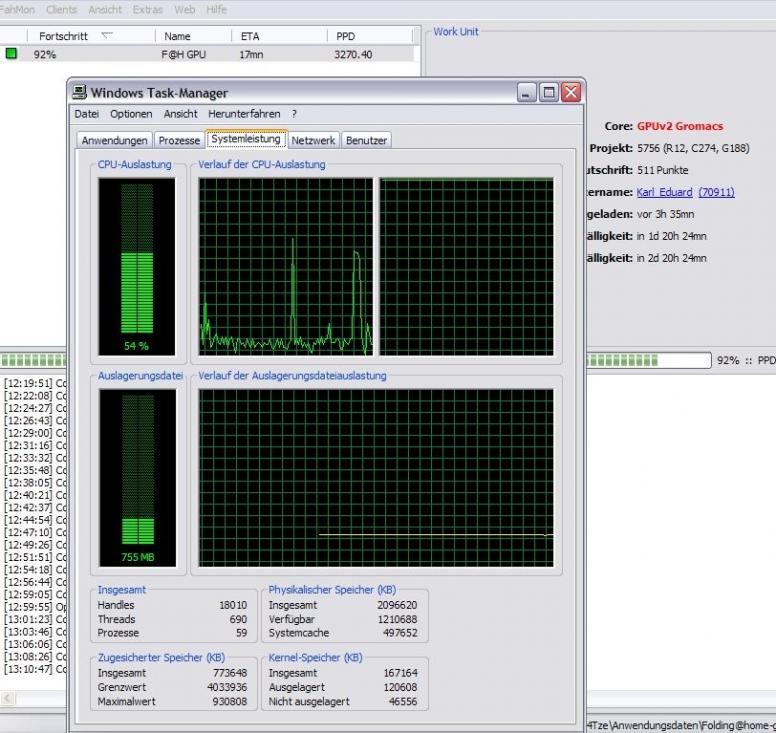The width and height of the screenshot is (776, 733).
Task: Open the (70911) team link
Action: tap(717, 192)
